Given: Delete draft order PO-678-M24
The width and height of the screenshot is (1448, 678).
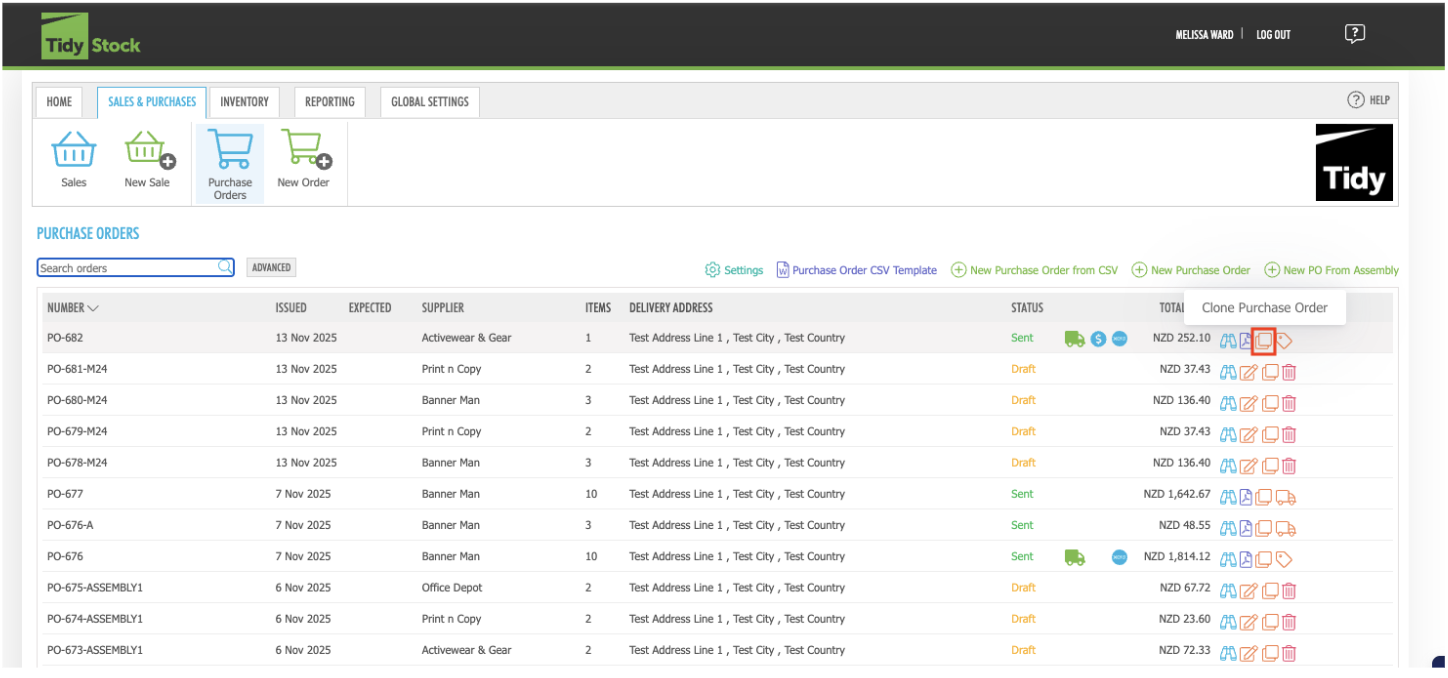Looking at the screenshot, I should [x=1289, y=466].
